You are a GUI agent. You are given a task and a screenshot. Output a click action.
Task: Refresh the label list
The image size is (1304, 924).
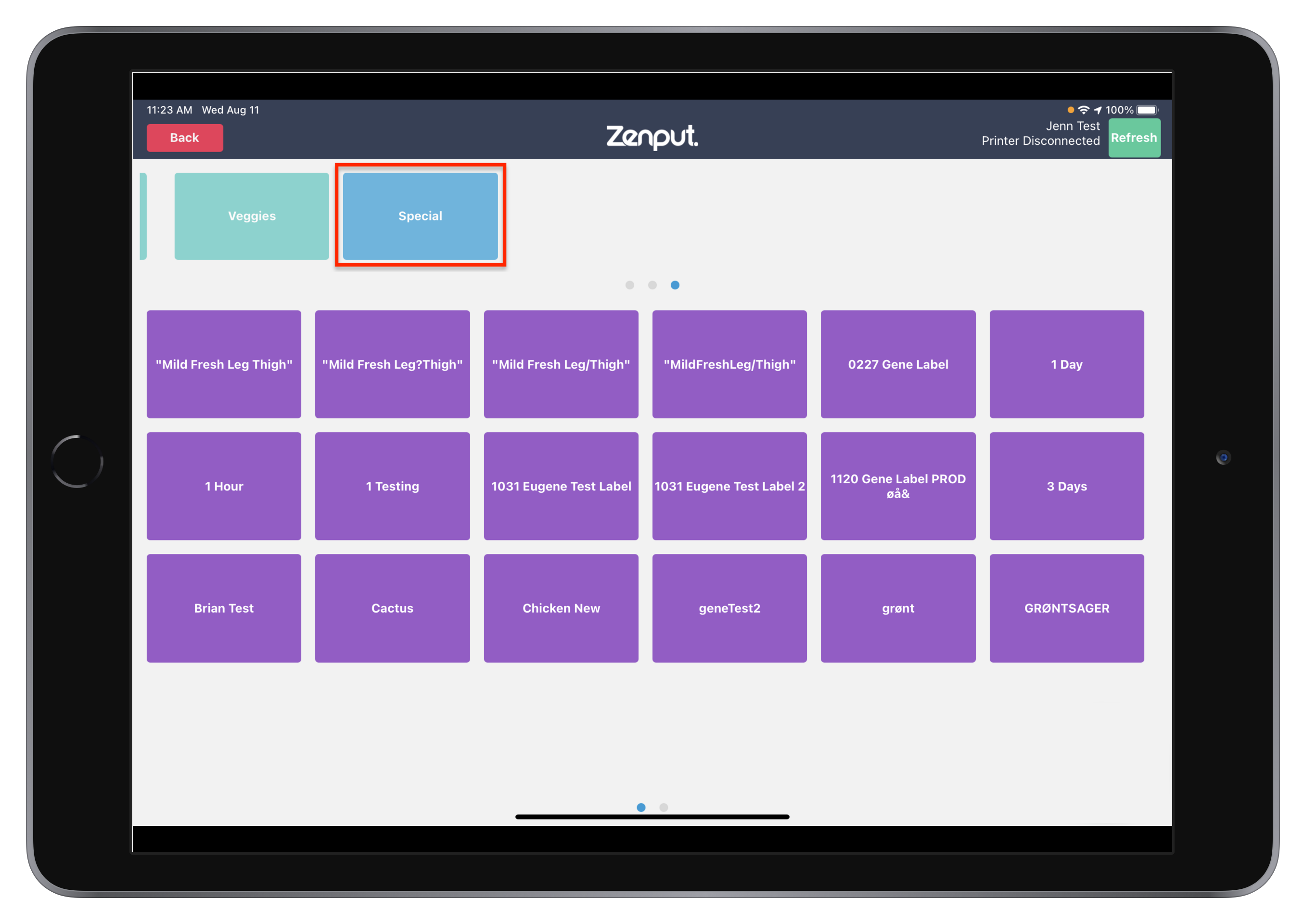coord(1134,138)
